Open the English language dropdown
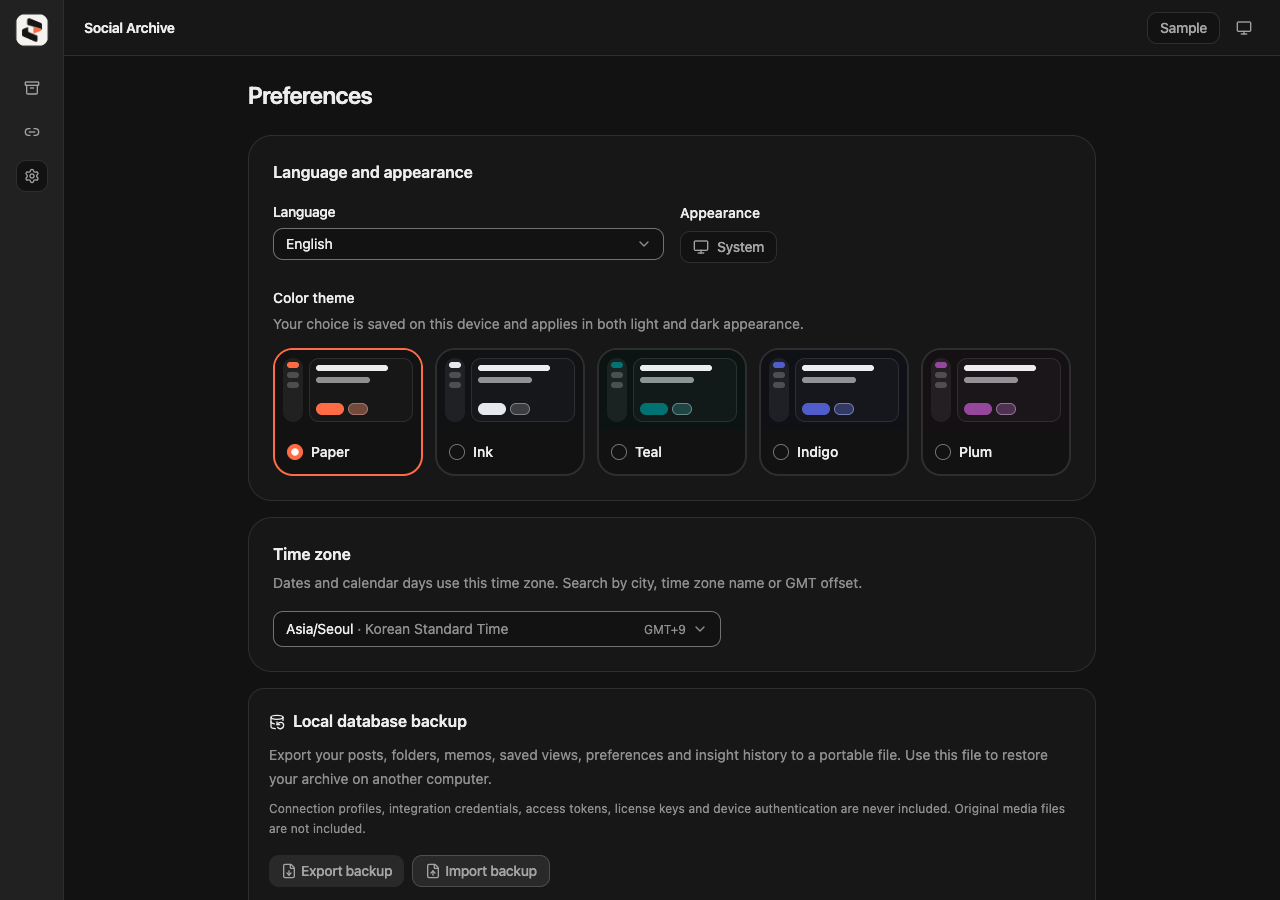Image resolution: width=1280 pixels, height=900 pixels. 468,244
